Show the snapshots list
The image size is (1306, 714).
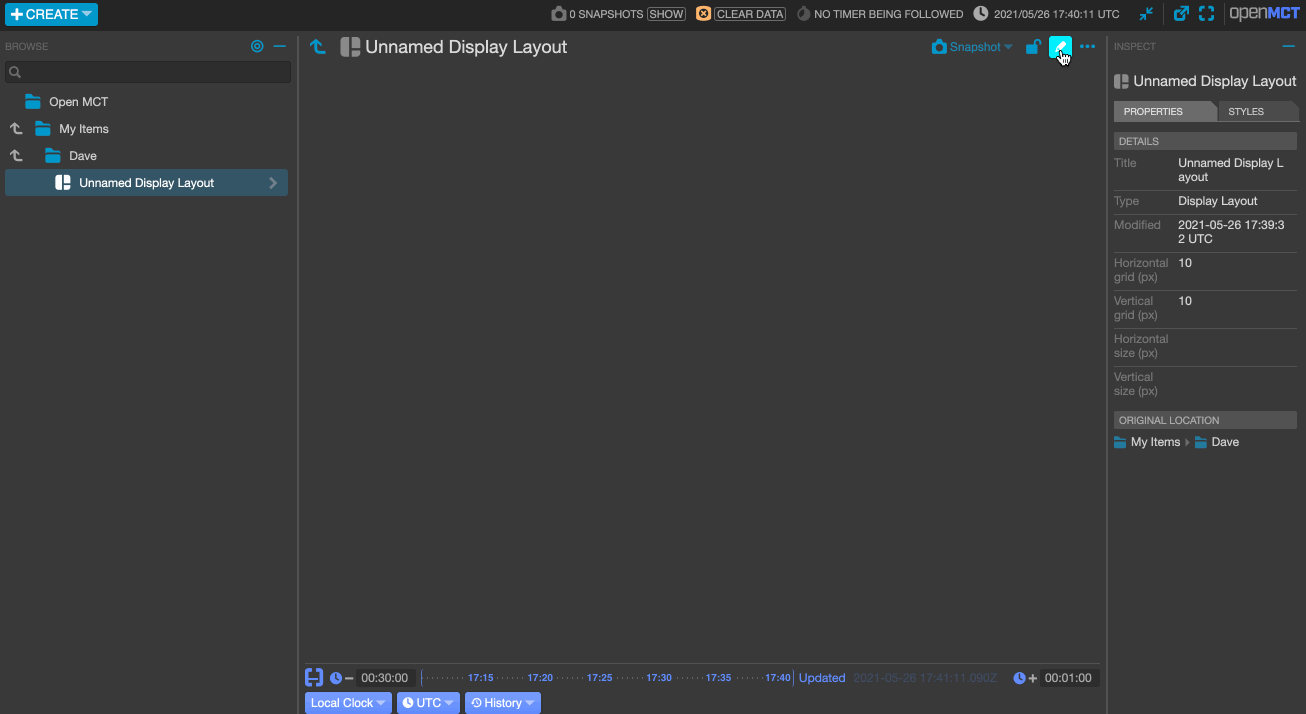pos(666,14)
